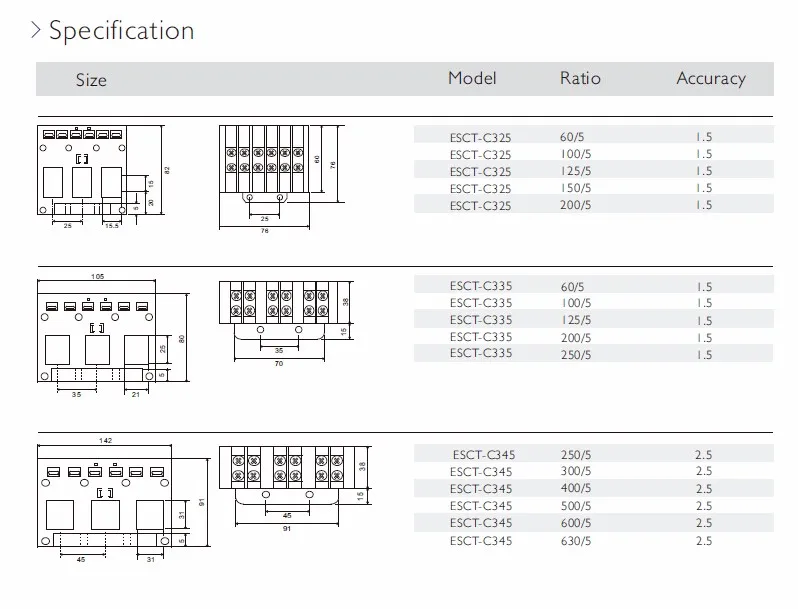Click accuracy 1.5 in ESCT-C325 60/5 row
The height and width of the screenshot is (609, 798).
(704, 137)
